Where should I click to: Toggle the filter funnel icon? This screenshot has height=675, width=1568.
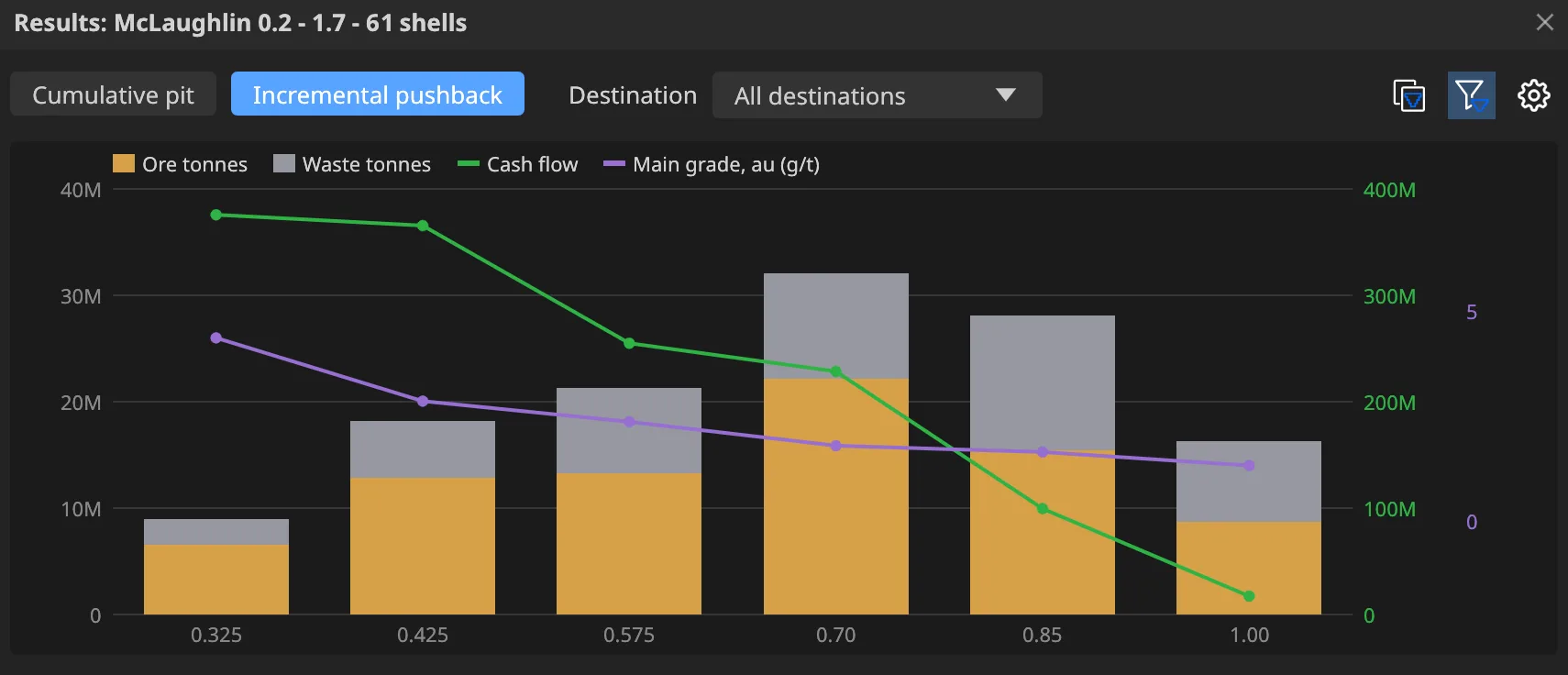[x=1471, y=95]
